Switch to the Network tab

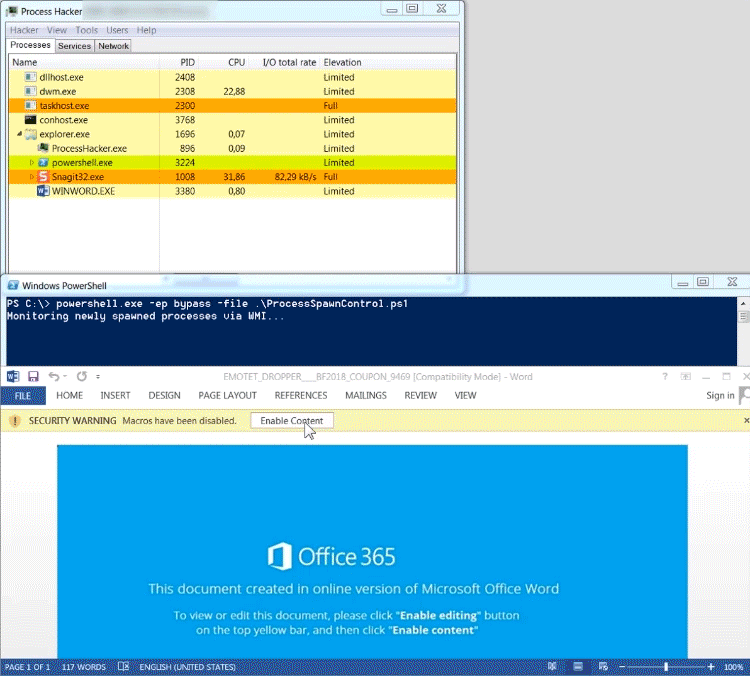[x=113, y=46]
